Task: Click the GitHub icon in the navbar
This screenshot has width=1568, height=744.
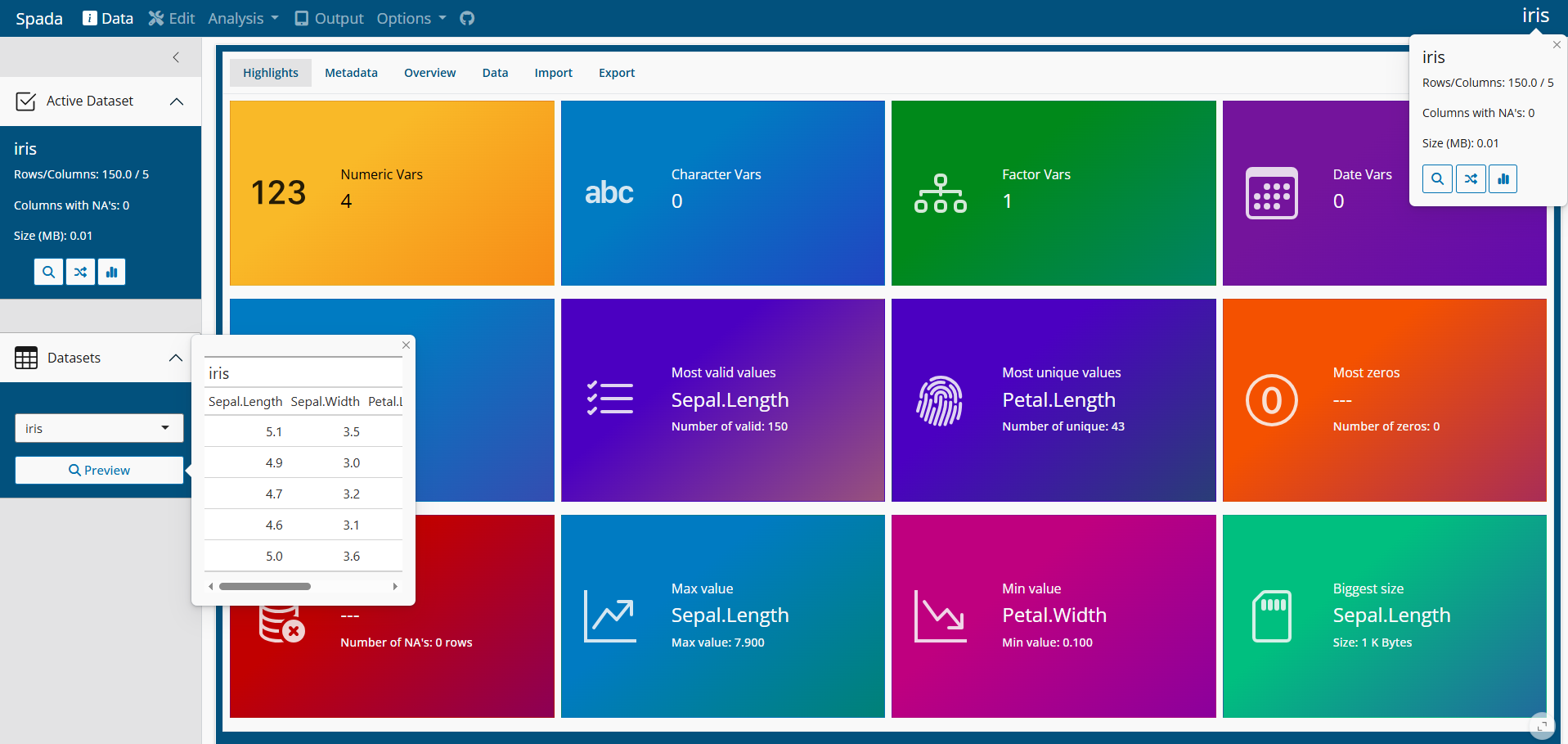Action: point(467,18)
